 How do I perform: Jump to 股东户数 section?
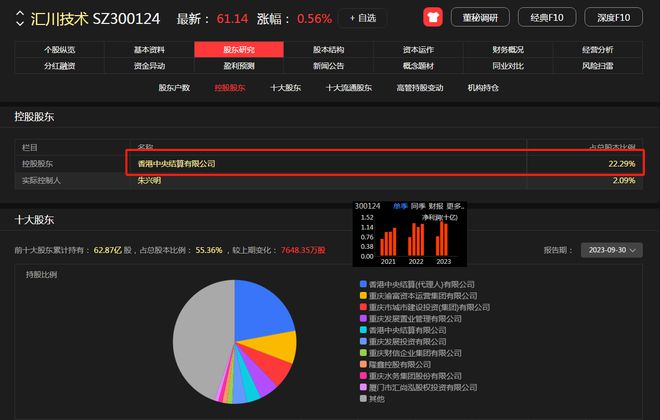pos(174,88)
